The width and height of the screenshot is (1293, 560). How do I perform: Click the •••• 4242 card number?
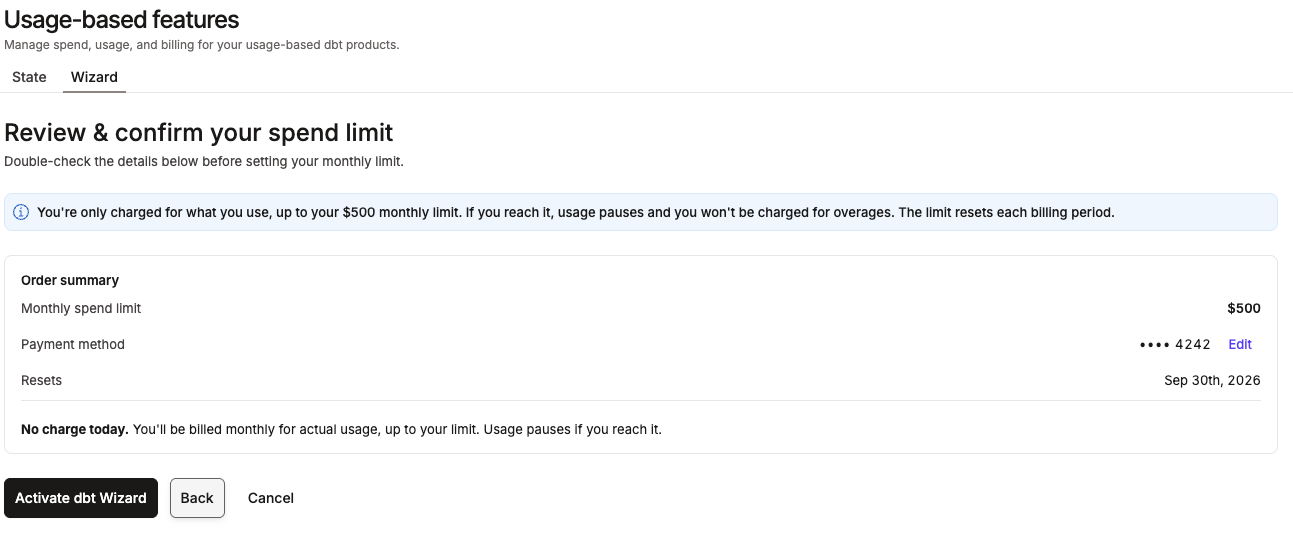point(1175,344)
